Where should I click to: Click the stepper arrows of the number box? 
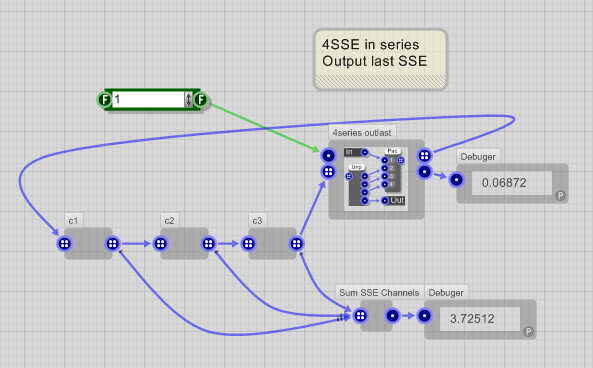pos(188,100)
